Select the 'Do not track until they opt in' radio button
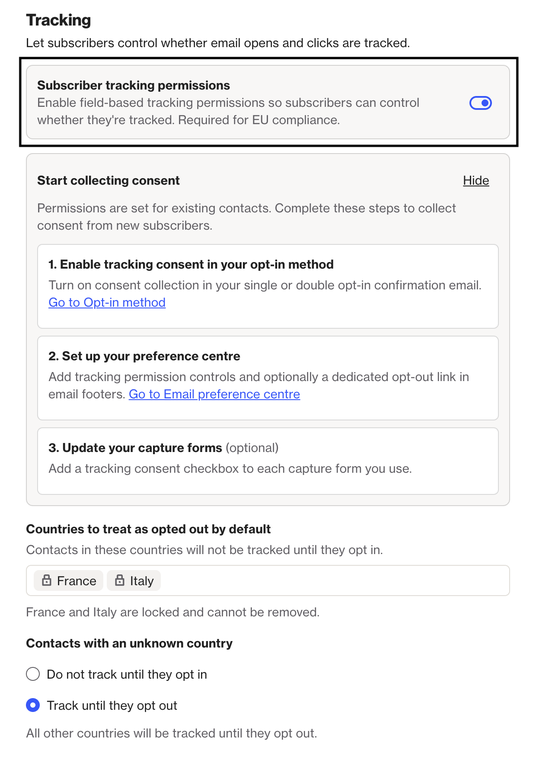 coord(33,674)
